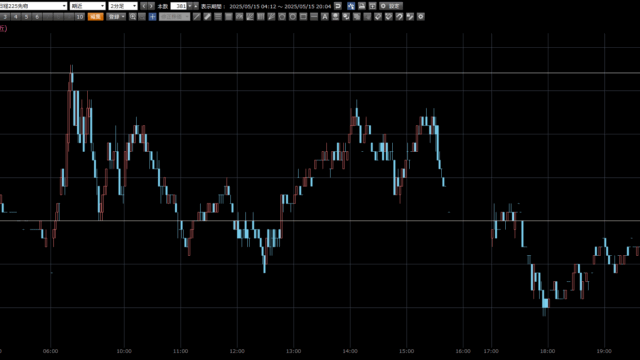Image resolution: width=640 pixels, height=360 pixels.
Task: Click the 2025/05/15 20:04 end date text
Action: pos(308,6)
